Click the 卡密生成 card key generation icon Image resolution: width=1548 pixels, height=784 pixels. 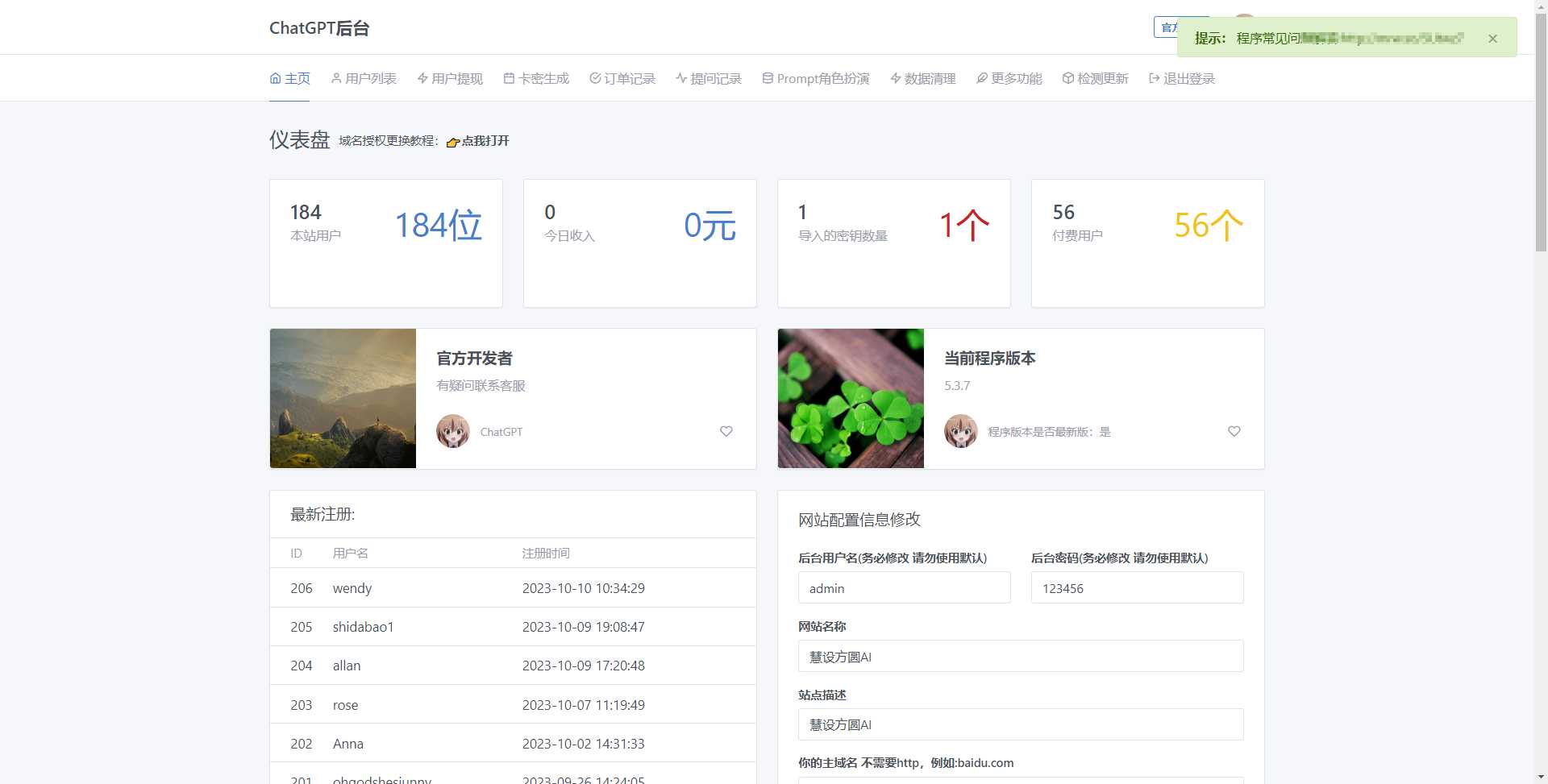508,78
